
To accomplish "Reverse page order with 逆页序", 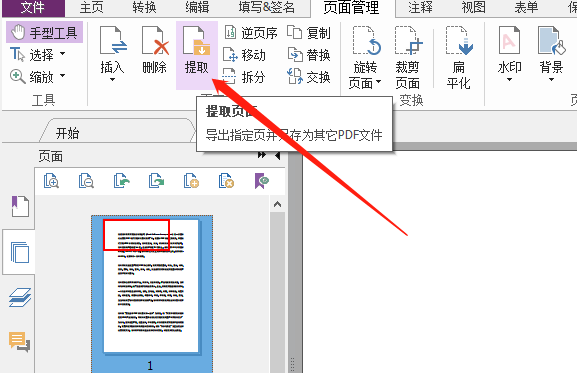I will (251, 33).
